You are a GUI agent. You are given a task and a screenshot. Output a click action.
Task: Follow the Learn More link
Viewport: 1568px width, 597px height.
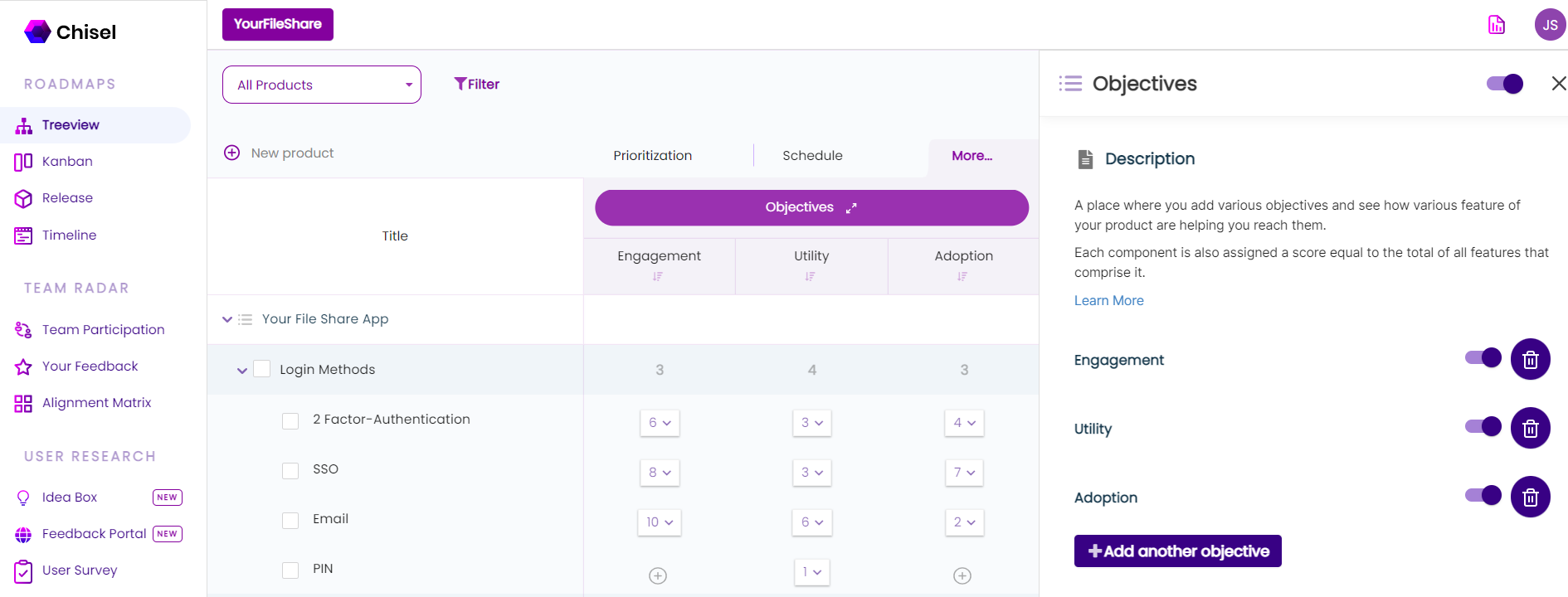(1108, 301)
